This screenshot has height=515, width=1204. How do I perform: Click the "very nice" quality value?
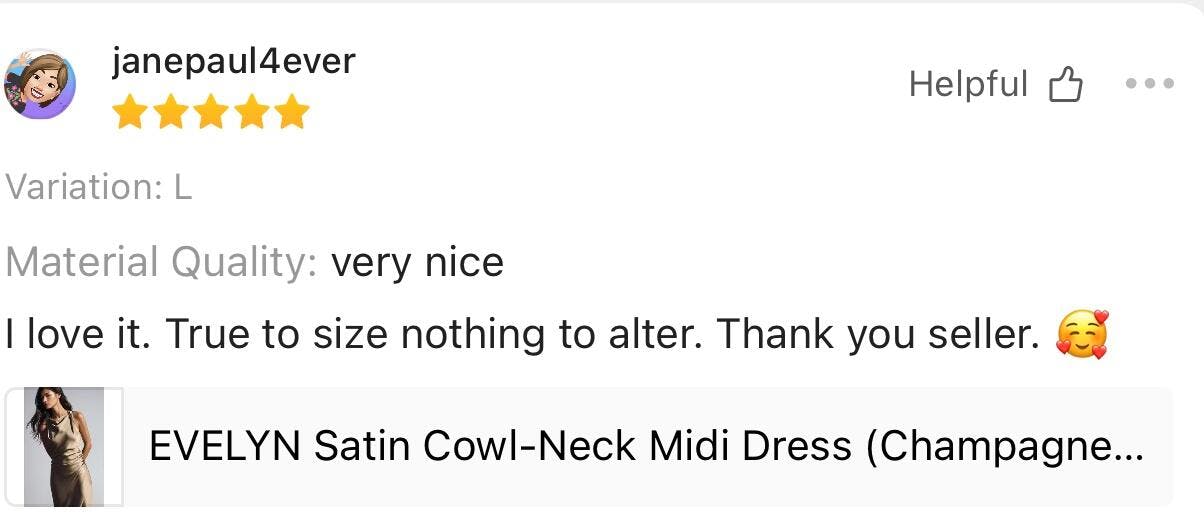click(x=417, y=263)
